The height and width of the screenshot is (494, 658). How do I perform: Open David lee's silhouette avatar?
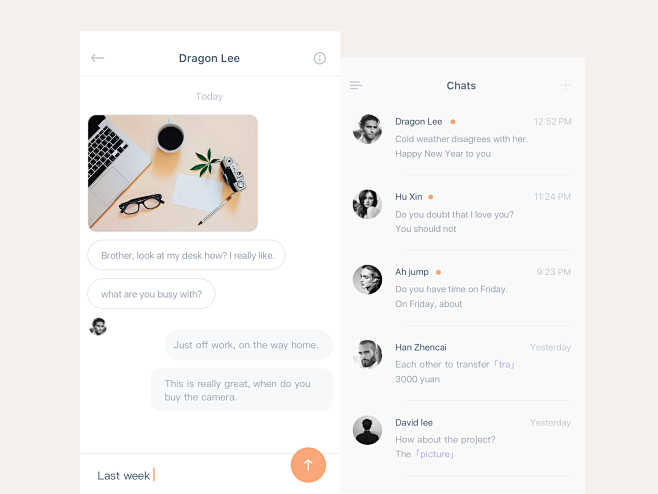pos(367,430)
